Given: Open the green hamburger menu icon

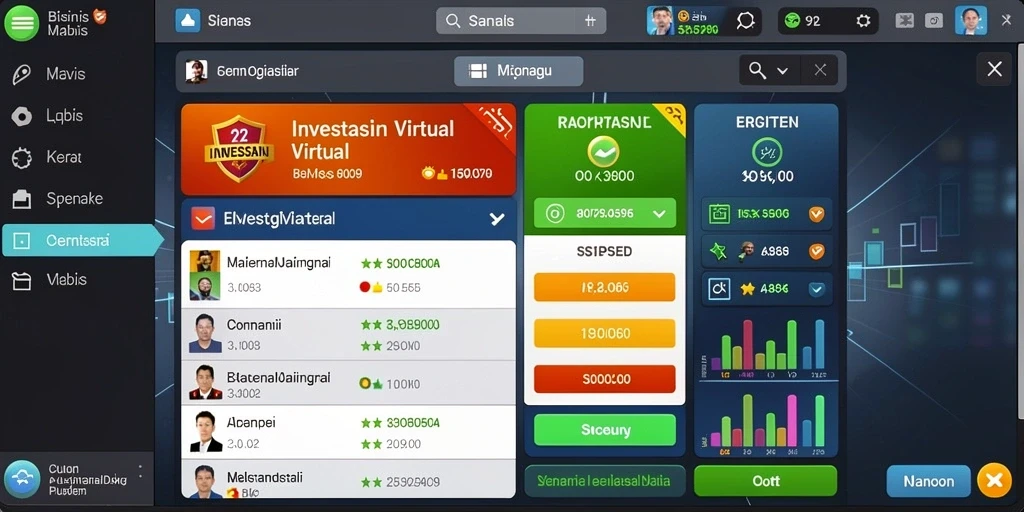Looking at the screenshot, I should pos(22,22).
